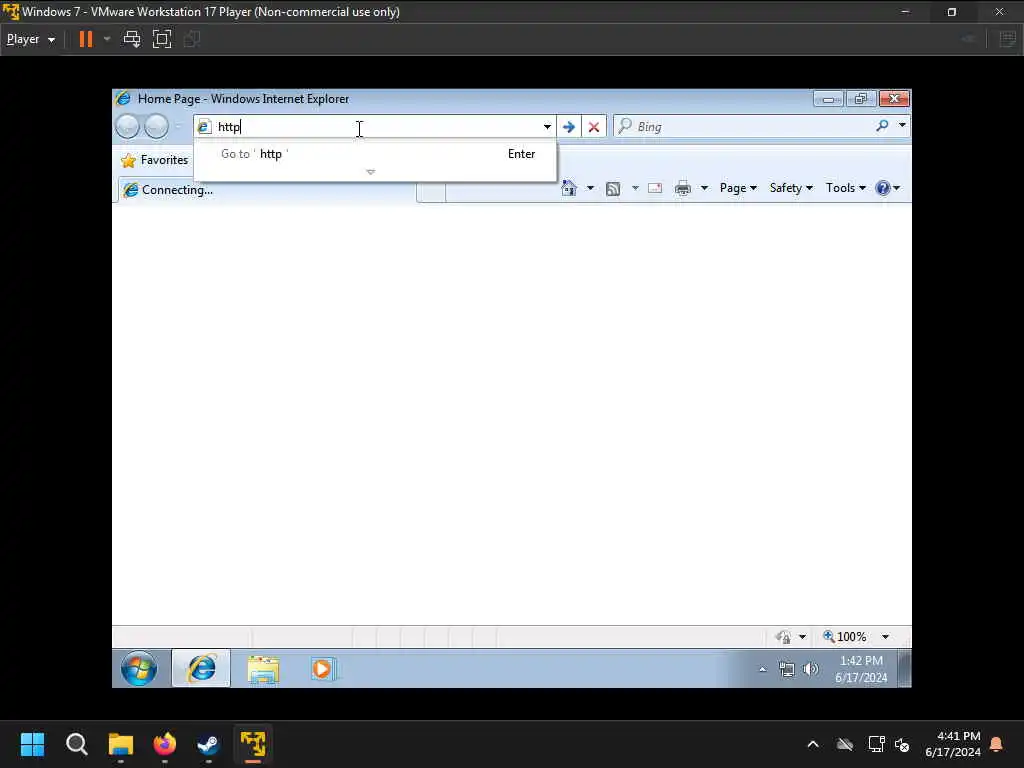Click the Internet Explorer back button
Image resolution: width=1024 pixels, height=768 pixels.
coord(127,127)
